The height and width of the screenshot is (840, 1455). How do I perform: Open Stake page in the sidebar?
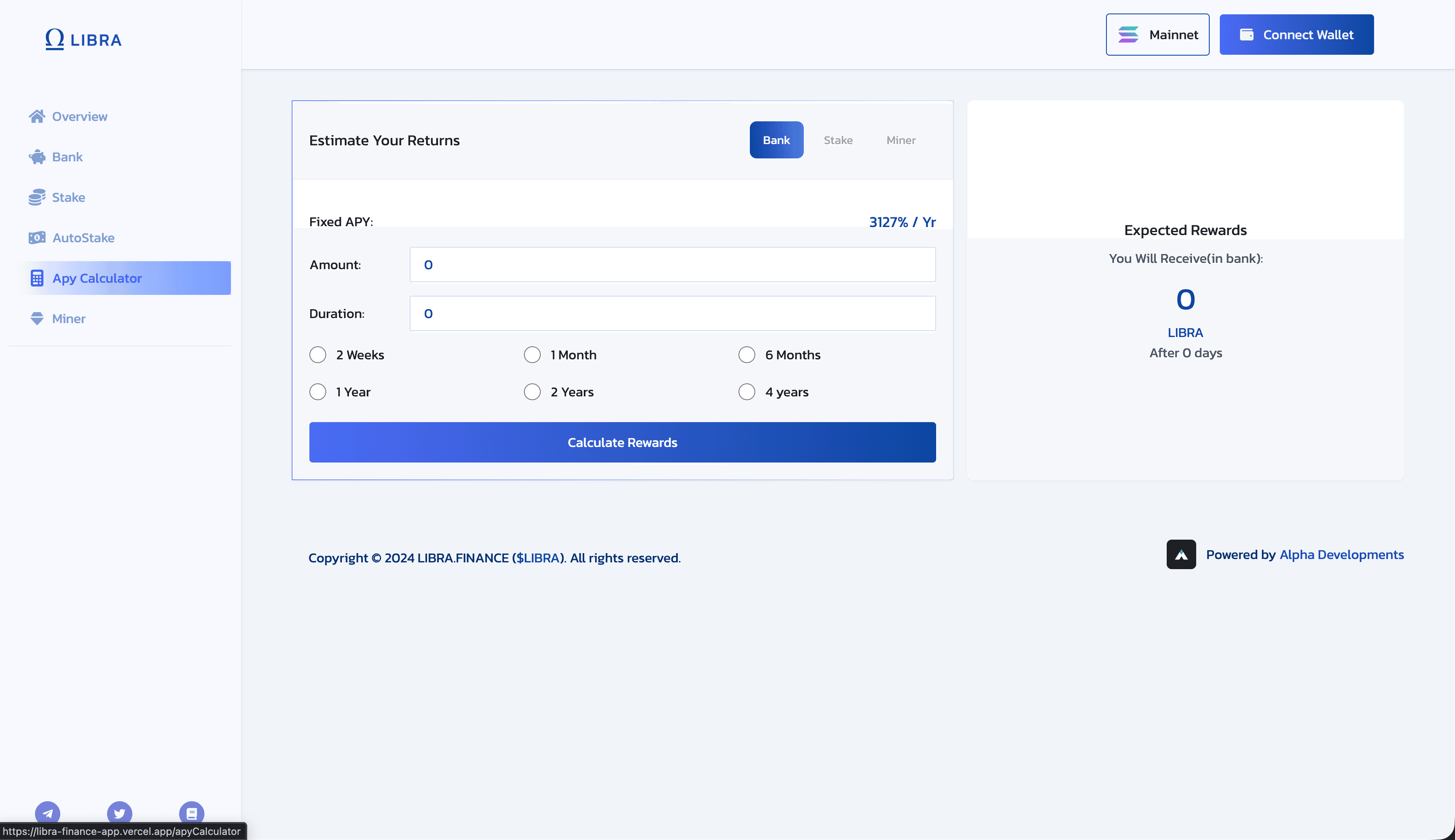coord(69,197)
